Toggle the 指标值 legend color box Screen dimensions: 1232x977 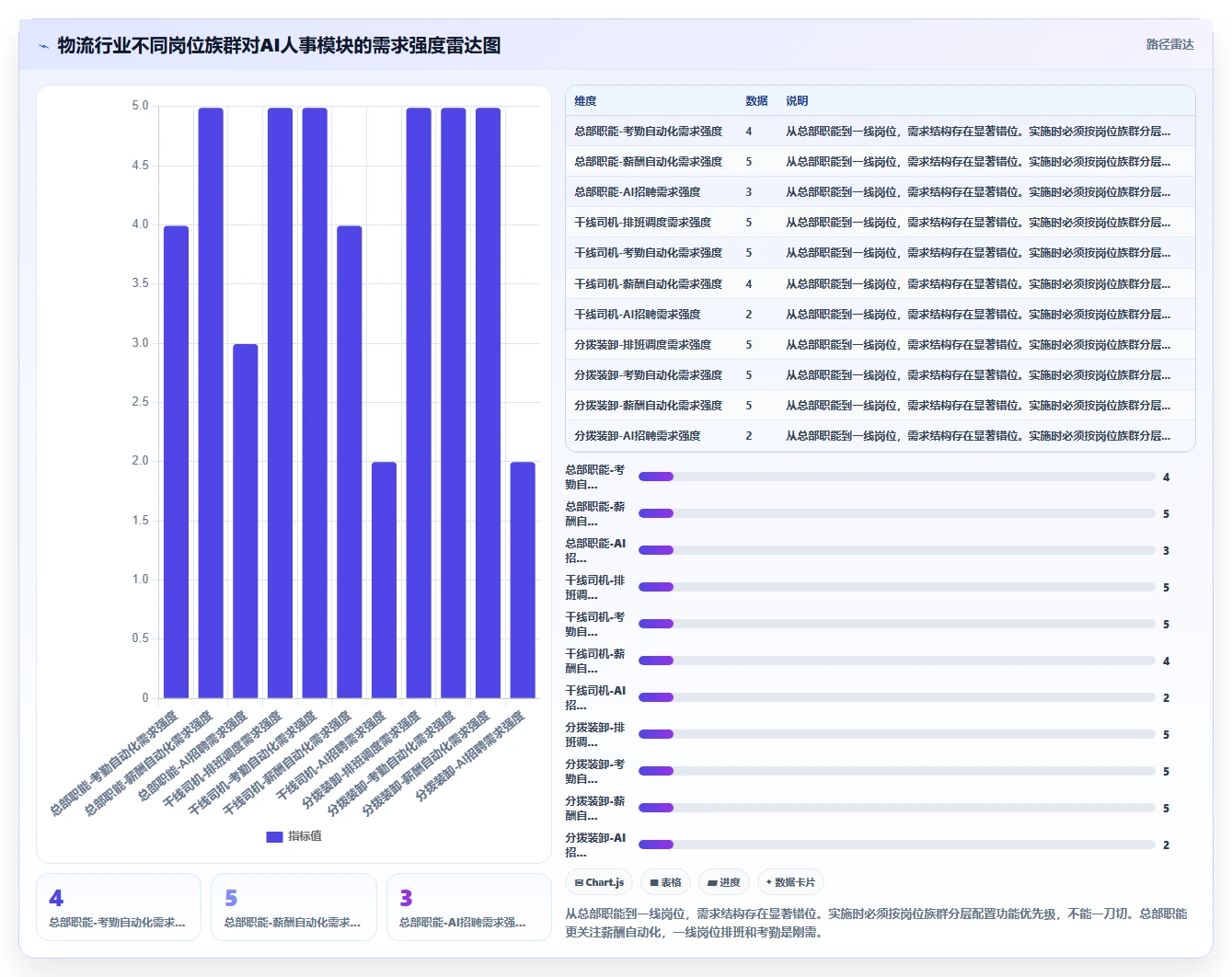[274, 836]
